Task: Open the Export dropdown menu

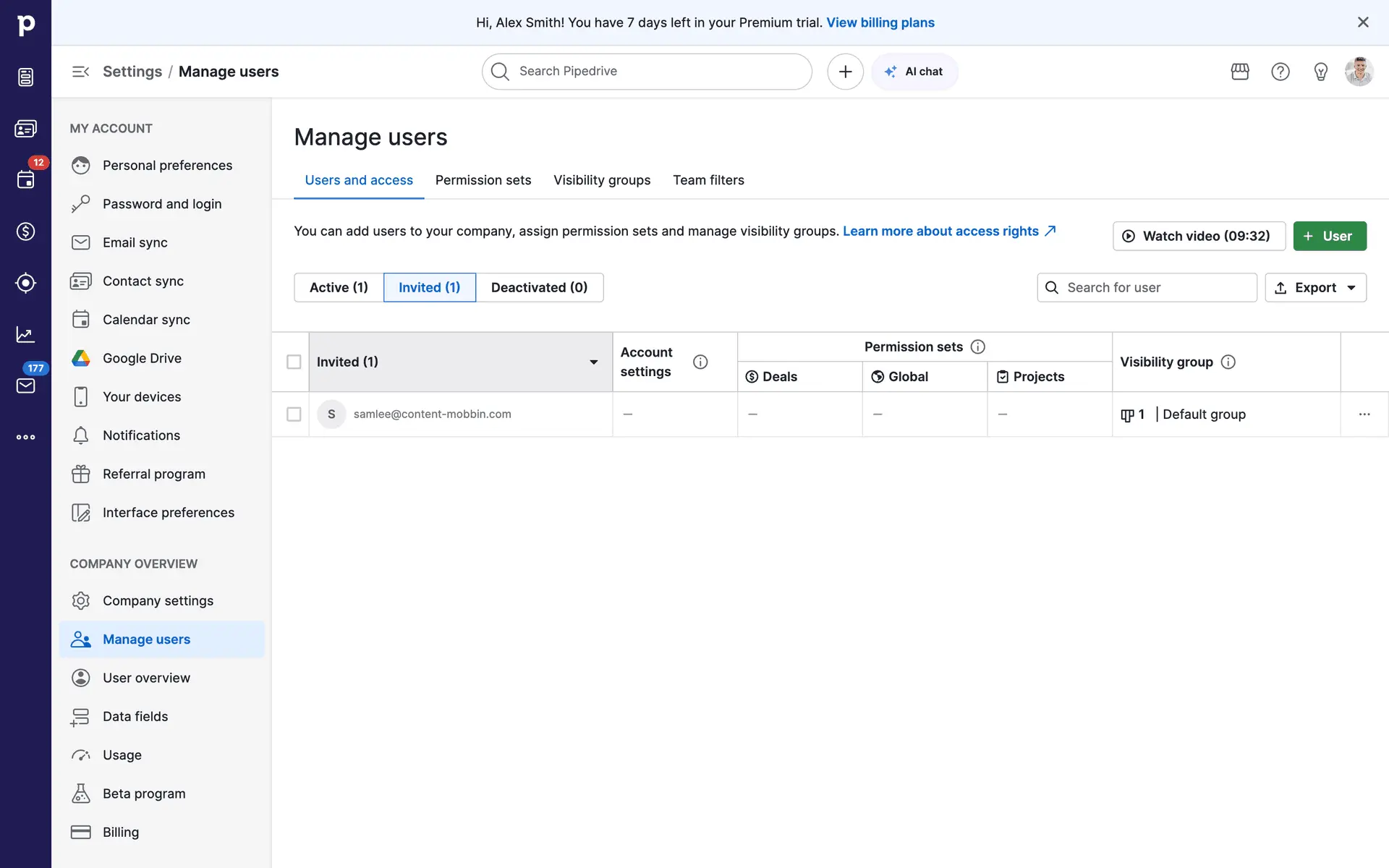Action: [1315, 288]
